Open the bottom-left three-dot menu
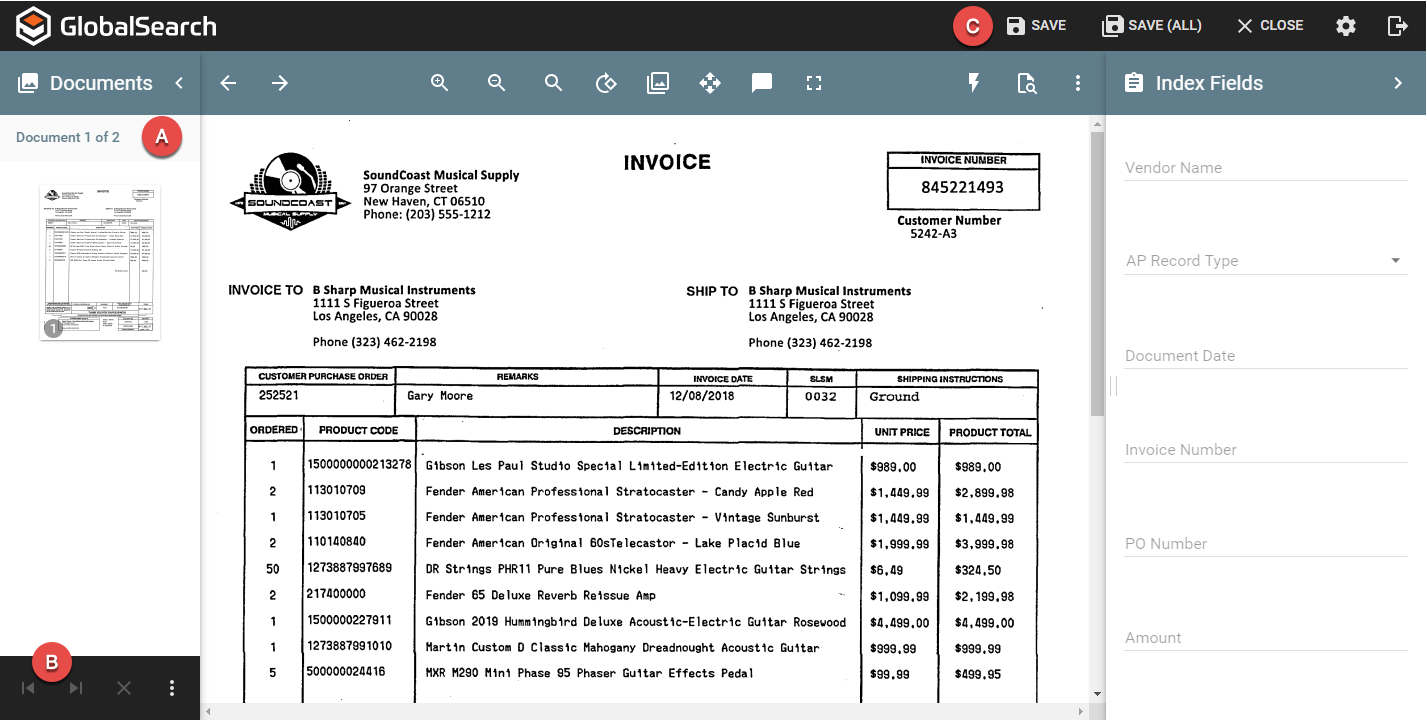The width and height of the screenshot is (1427, 720). coord(172,688)
